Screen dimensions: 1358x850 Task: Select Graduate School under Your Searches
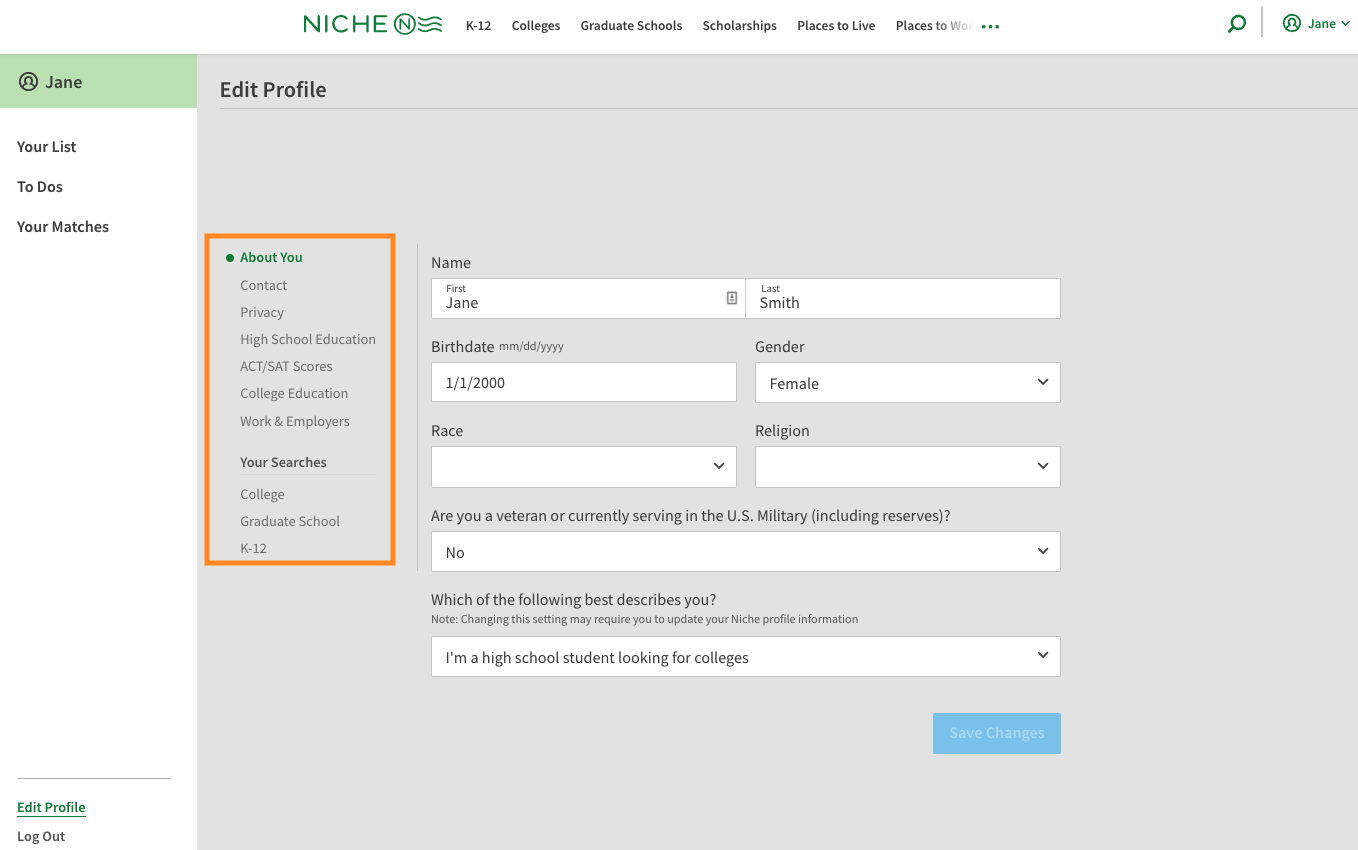click(290, 521)
